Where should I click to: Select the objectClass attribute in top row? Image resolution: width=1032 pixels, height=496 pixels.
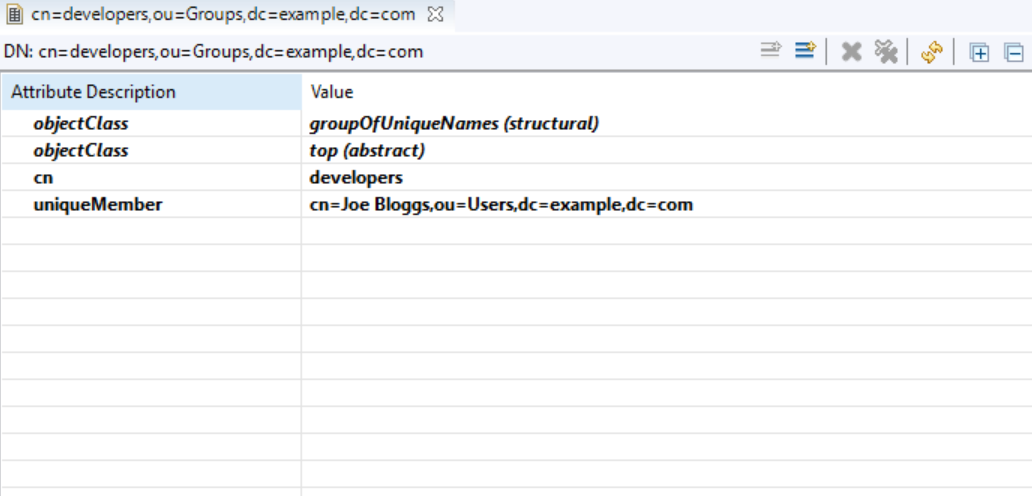coord(81,151)
